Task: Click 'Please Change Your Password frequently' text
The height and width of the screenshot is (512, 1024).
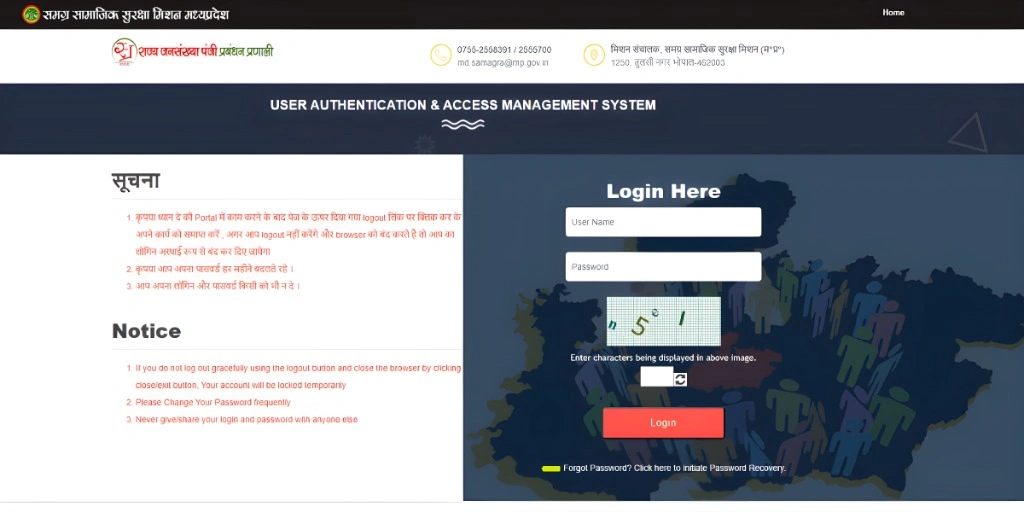Action: click(213, 402)
